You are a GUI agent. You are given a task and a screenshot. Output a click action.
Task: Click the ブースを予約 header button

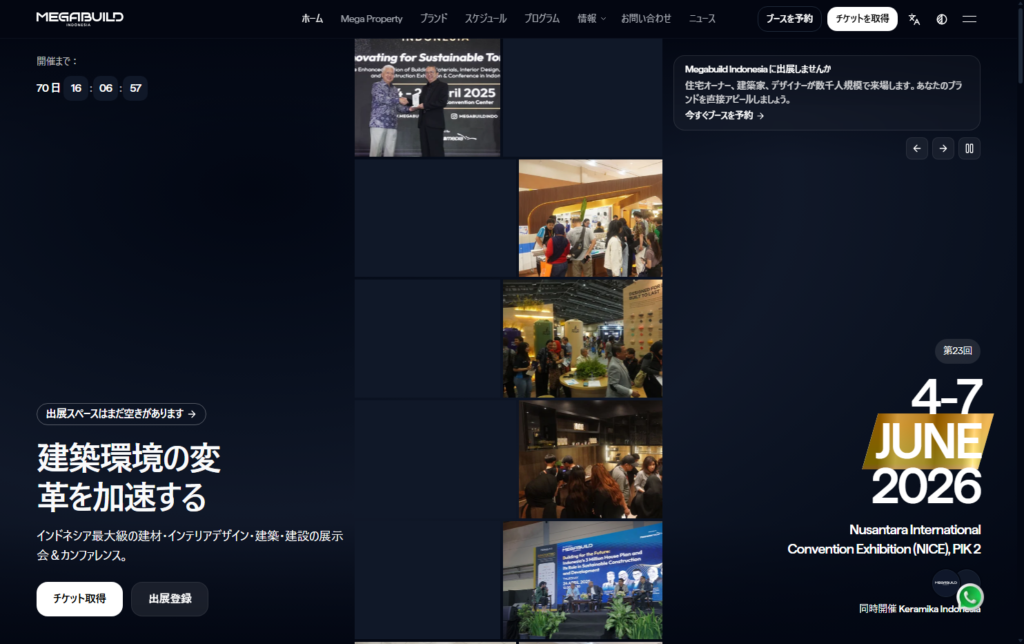click(789, 18)
